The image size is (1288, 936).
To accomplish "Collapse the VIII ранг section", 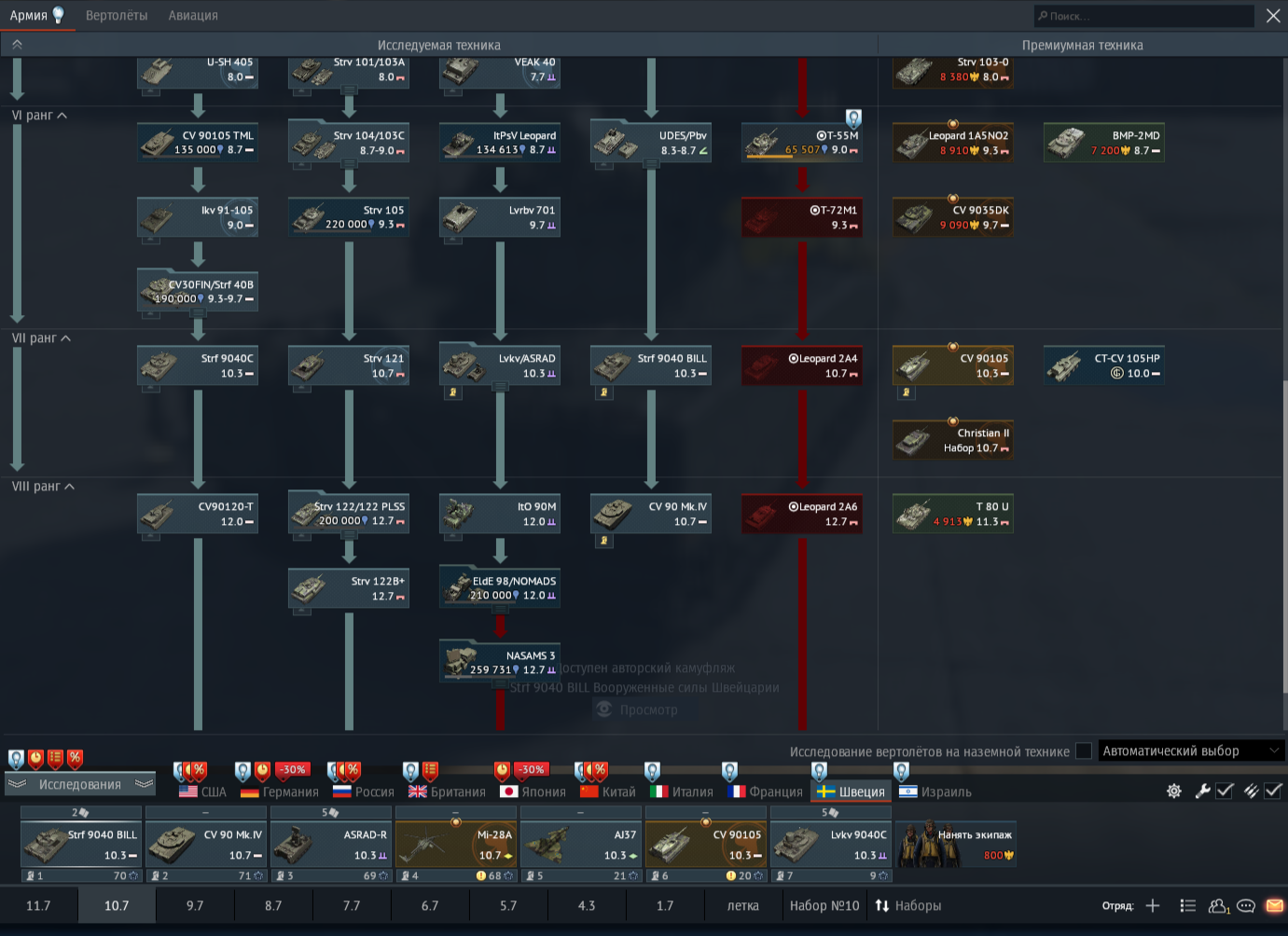I will (43, 487).
